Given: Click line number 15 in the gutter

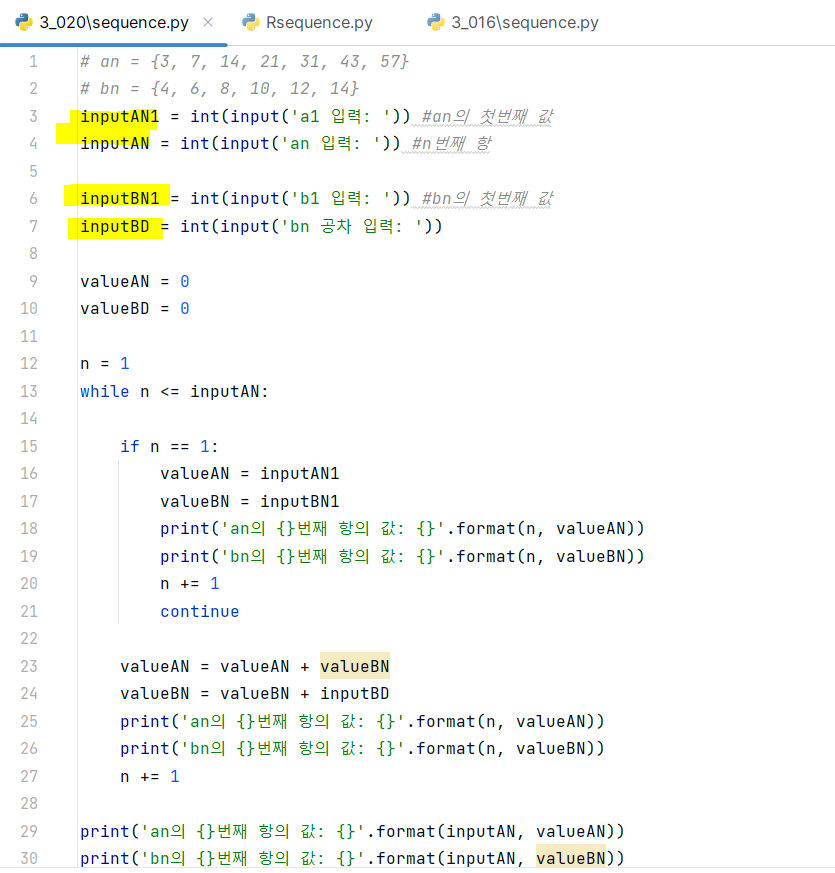Looking at the screenshot, I should click(x=29, y=447).
